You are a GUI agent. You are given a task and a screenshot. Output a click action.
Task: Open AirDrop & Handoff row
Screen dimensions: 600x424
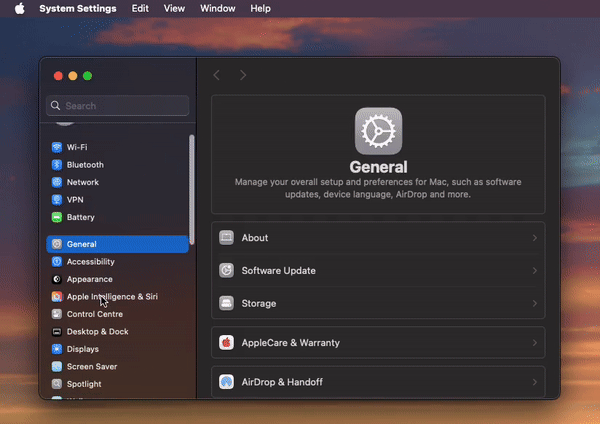pyautogui.click(x=378, y=382)
